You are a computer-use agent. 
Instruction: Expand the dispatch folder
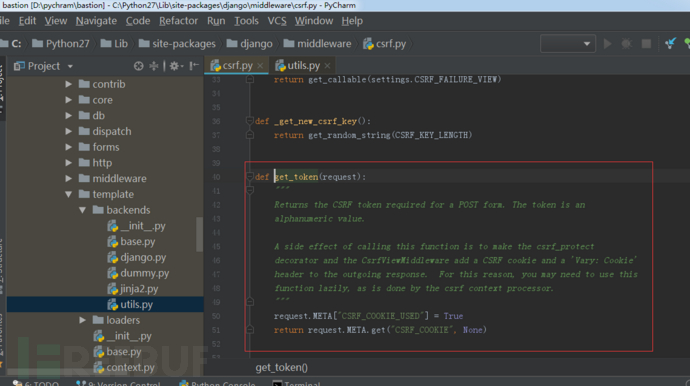pyautogui.click(x=69, y=131)
